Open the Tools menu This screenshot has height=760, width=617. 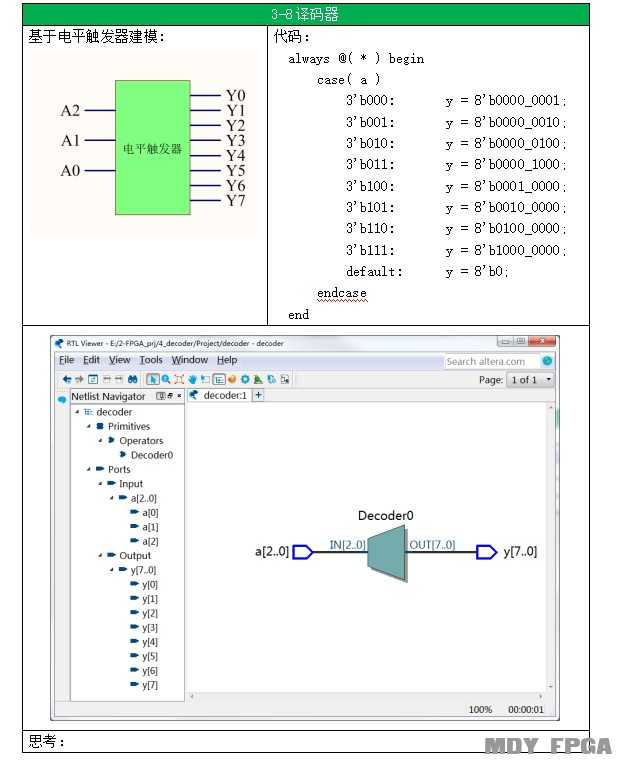pos(151,360)
